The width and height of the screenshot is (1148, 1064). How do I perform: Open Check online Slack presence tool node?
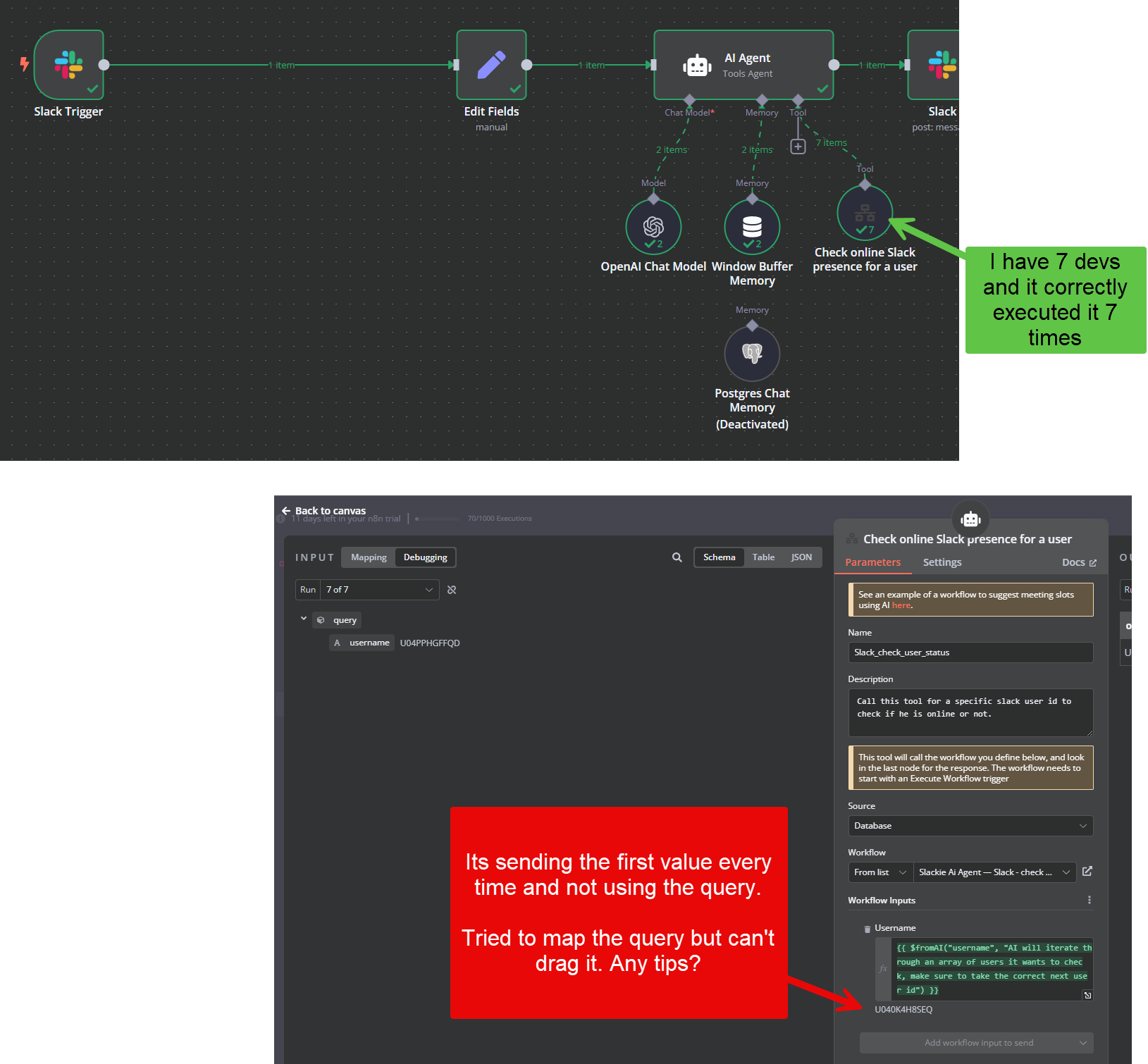click(x=865, y=213)
